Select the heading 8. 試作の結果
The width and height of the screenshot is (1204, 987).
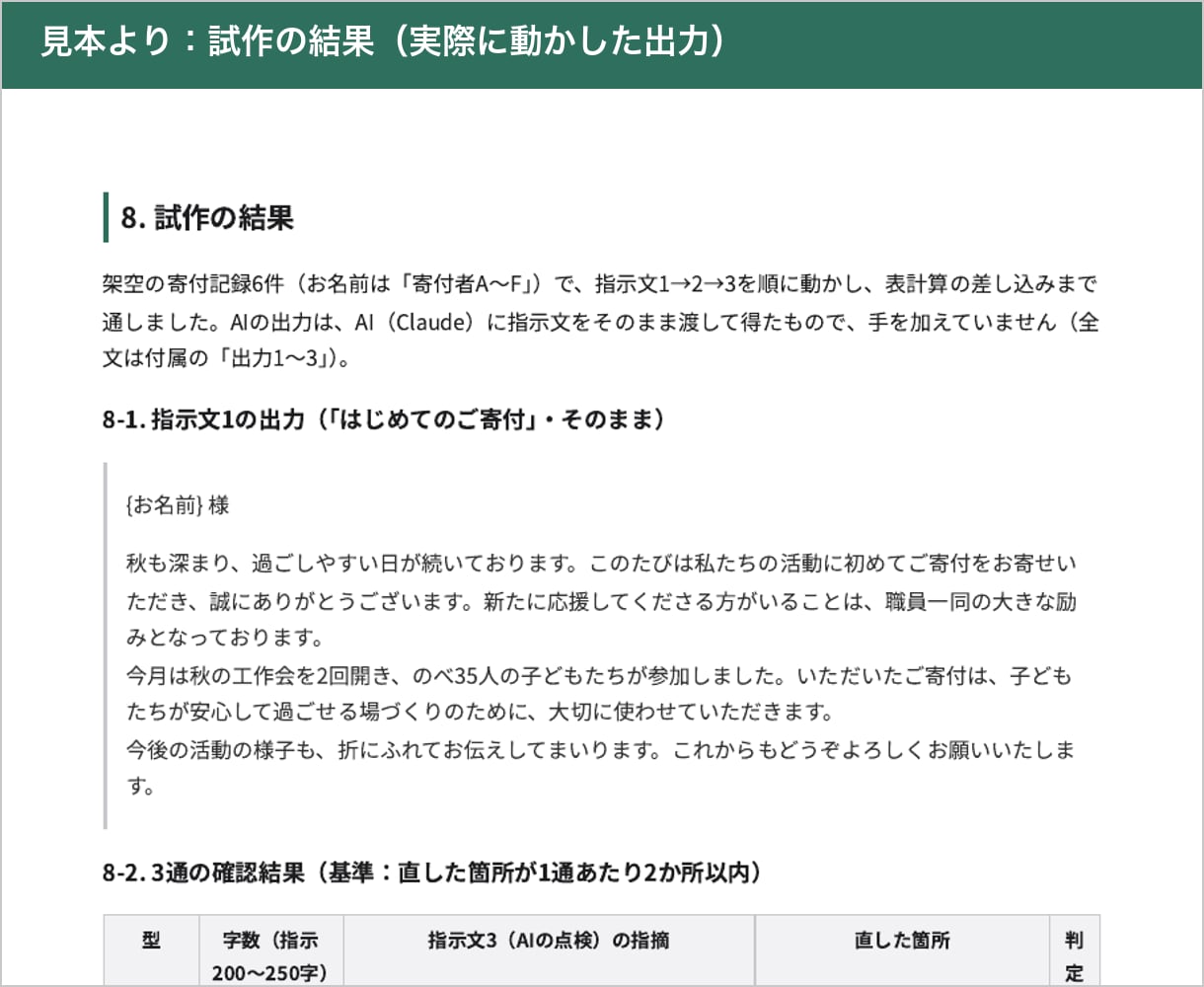(207, 217)
